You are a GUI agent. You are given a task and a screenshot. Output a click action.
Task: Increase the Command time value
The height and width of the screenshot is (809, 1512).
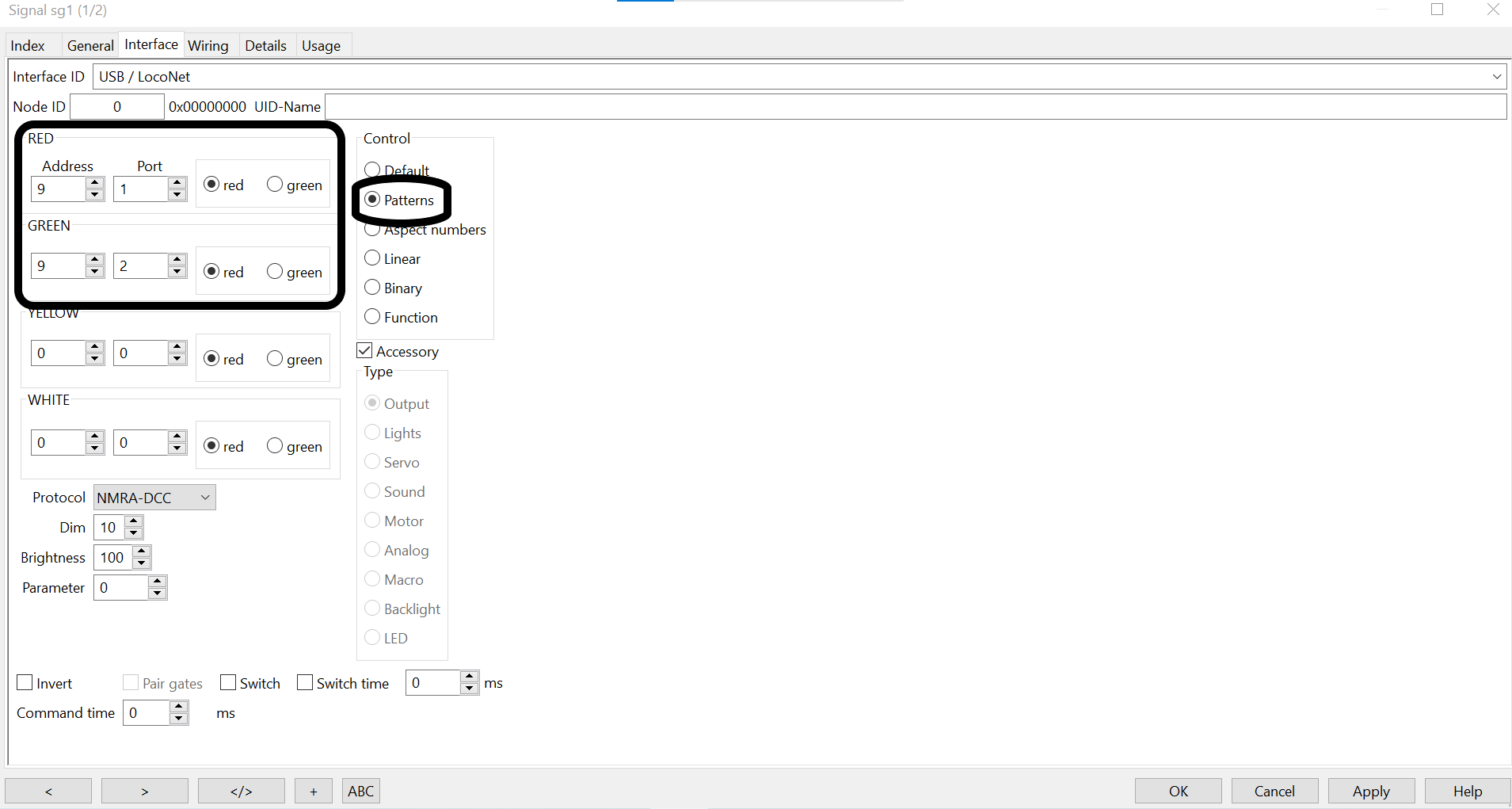click(x=179, y=707)
